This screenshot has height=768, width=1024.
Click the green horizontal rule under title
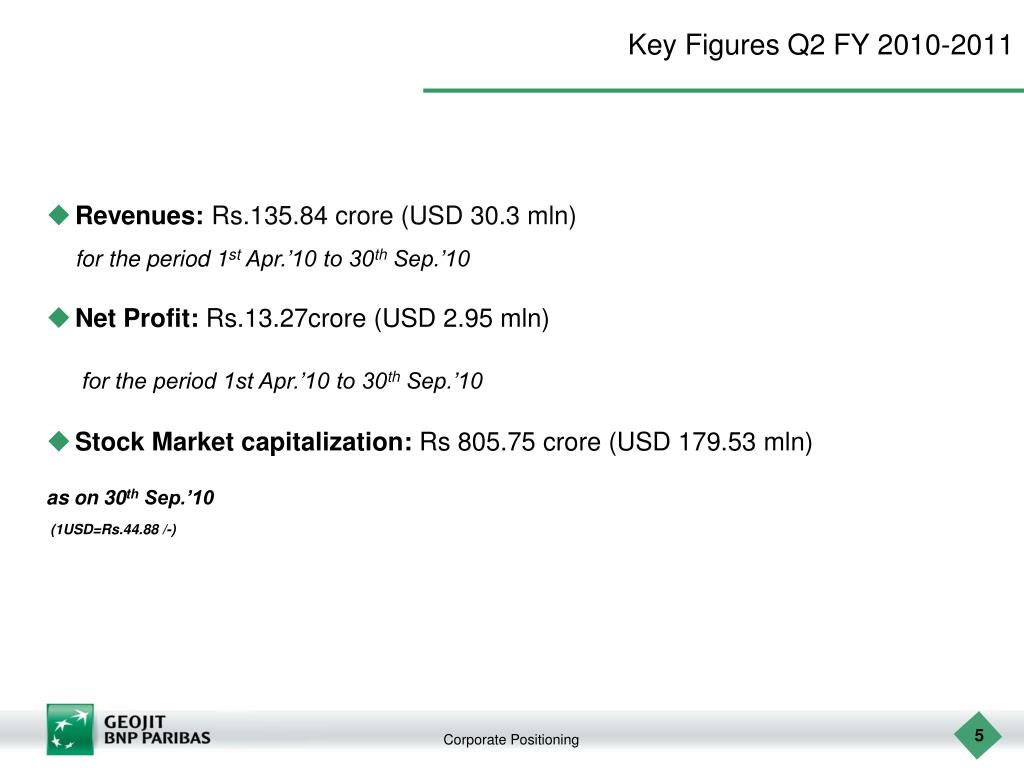click(x=724, y=90)
